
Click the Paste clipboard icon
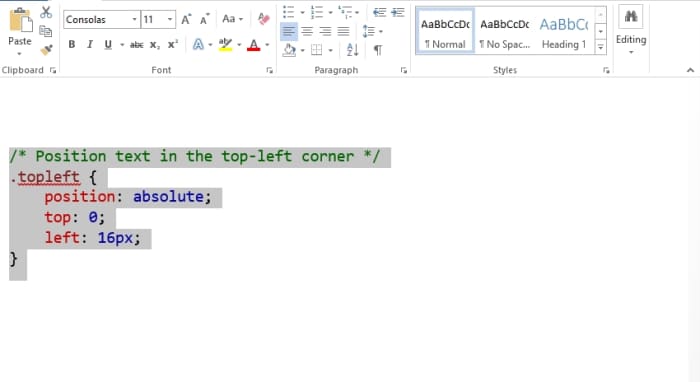click(x=21, y=20)
